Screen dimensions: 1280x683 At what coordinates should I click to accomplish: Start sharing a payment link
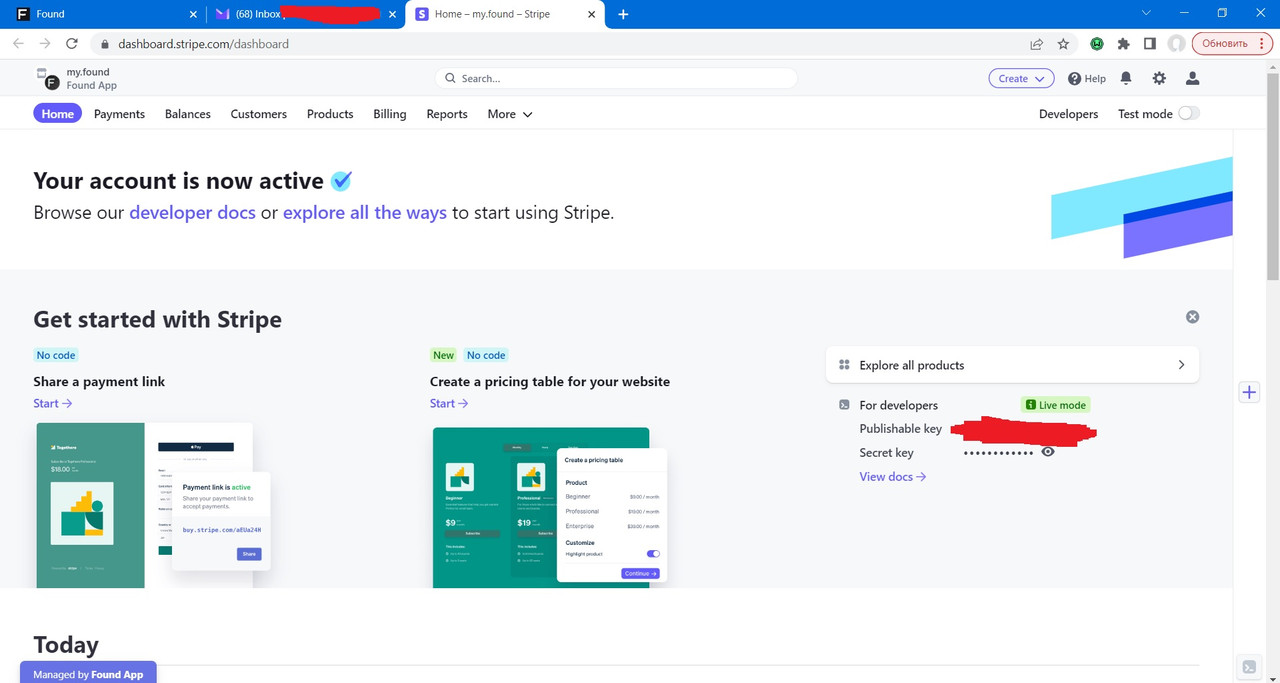pos(53,403)
